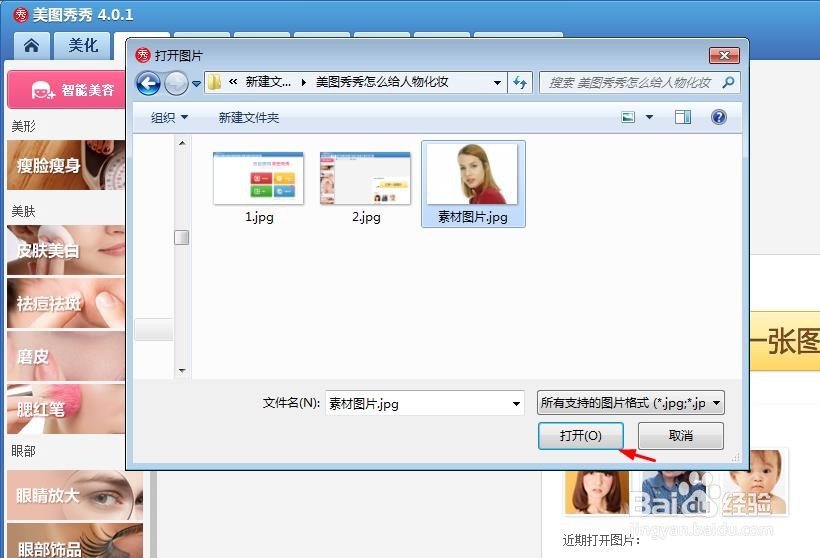Click the 新建文件夹 button

[x=249, y=118]
